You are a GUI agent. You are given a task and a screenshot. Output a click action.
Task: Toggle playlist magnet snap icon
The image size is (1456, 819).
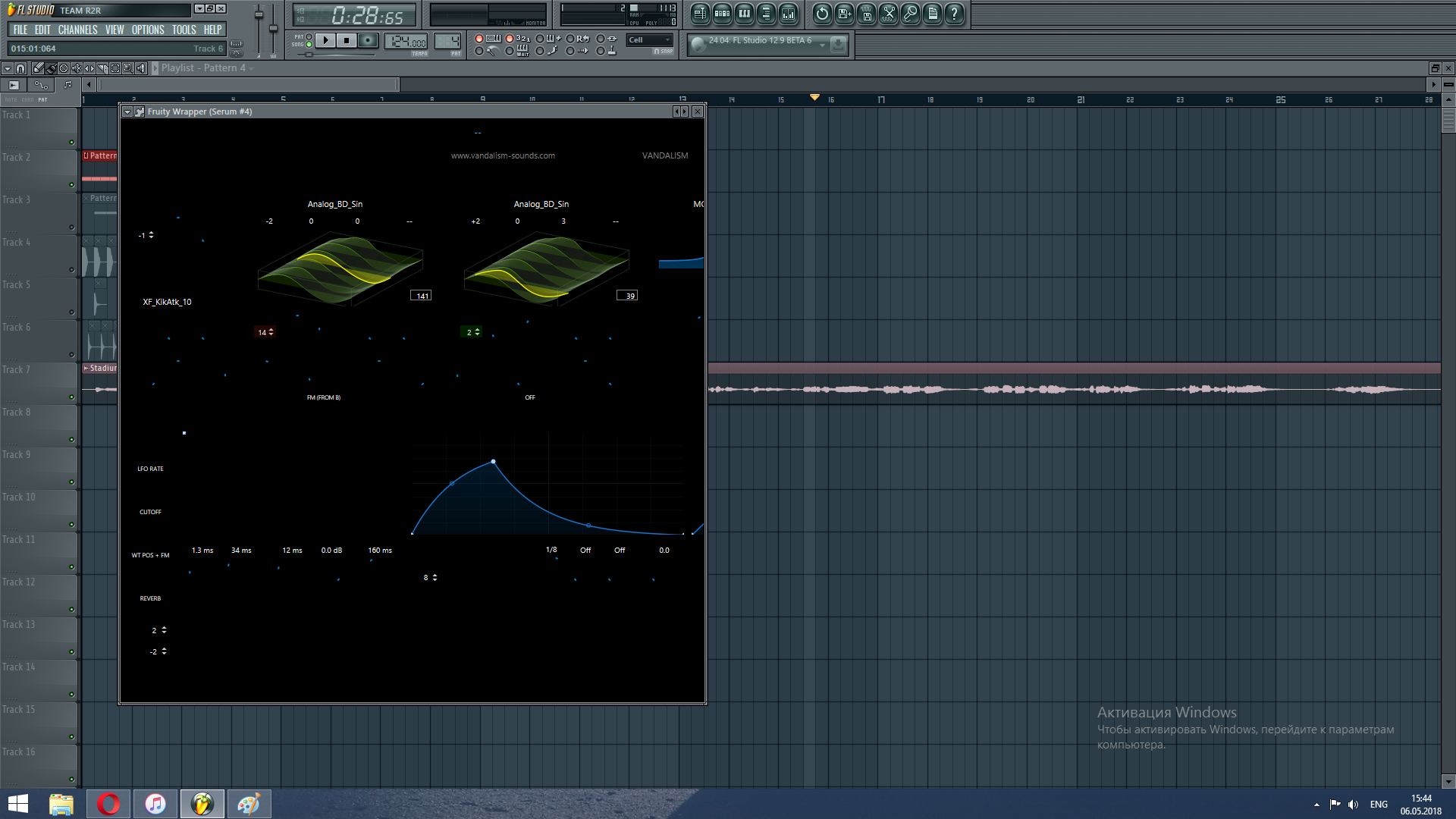click(x=20, y=68)
